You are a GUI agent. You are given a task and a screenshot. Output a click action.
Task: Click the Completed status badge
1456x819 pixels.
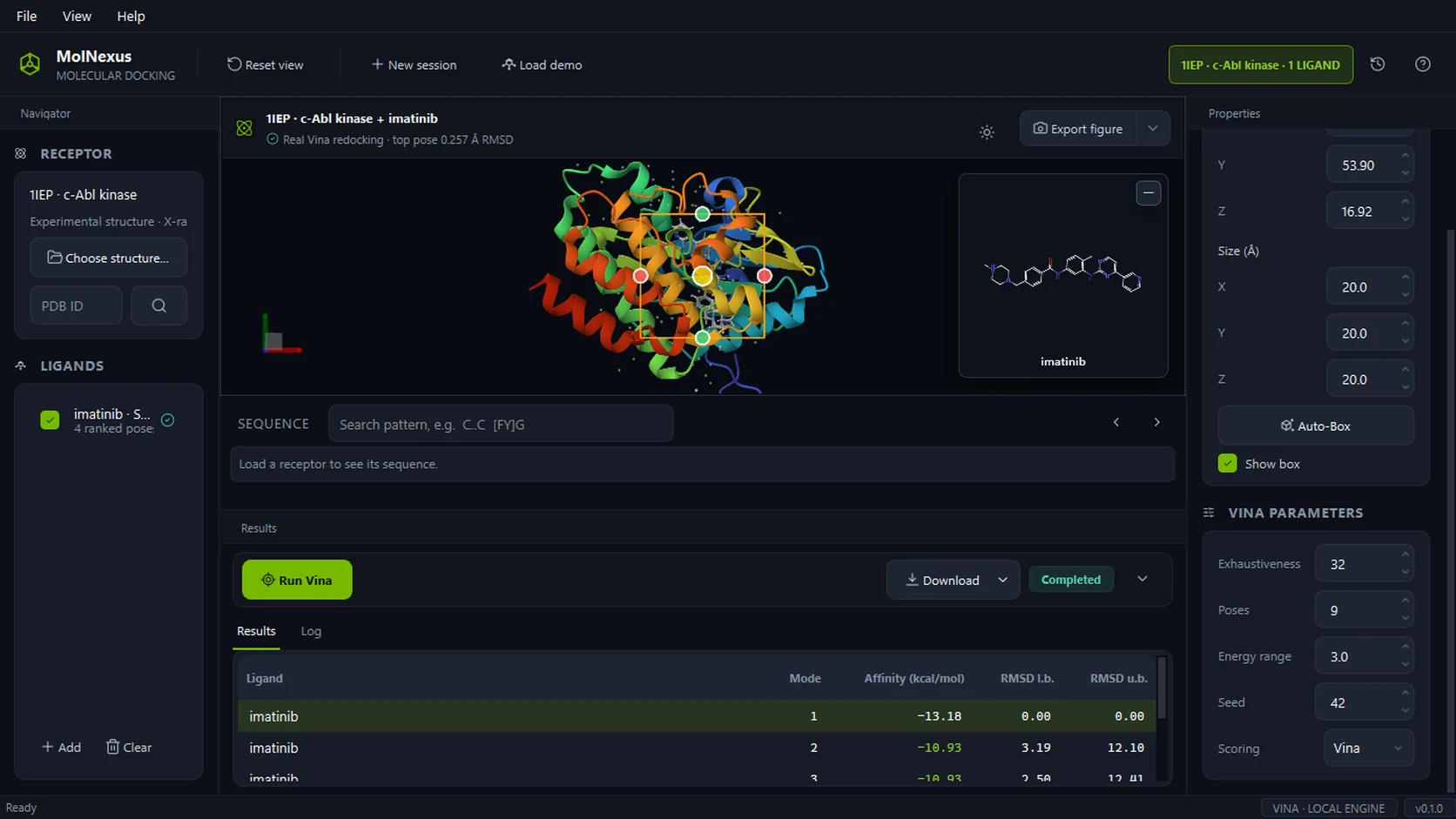[1071, 579]
